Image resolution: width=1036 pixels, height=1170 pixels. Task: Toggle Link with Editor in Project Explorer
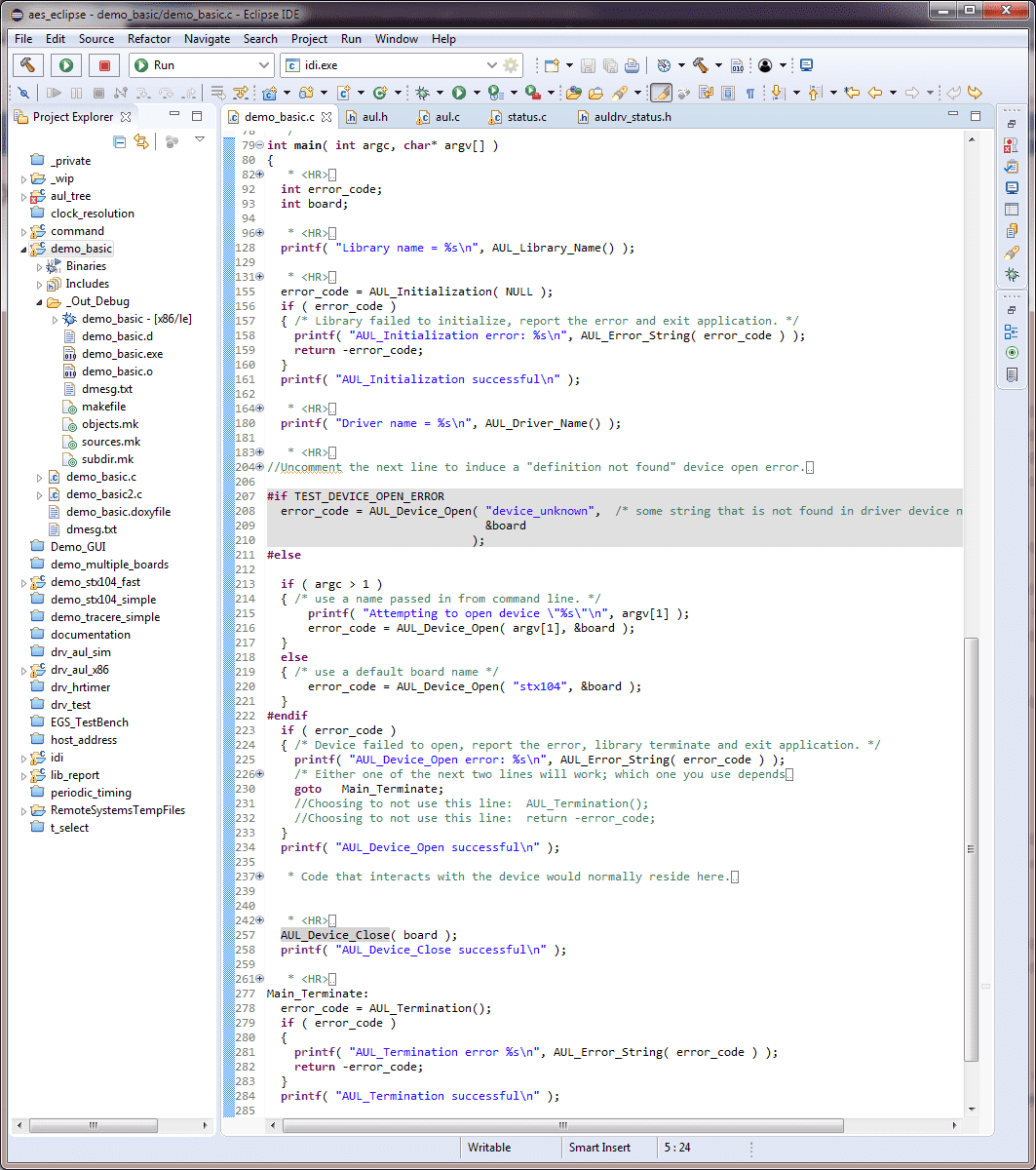coord(141,141)
